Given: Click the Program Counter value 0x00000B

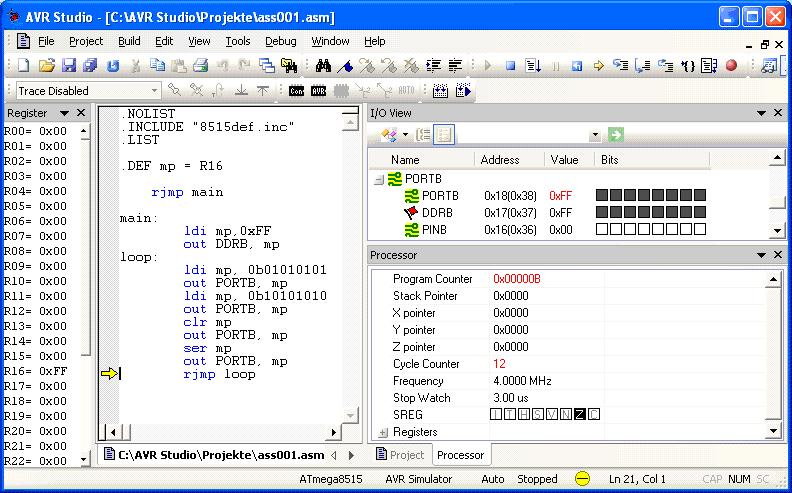Looking at the screenshot, I should pos(517,279).
